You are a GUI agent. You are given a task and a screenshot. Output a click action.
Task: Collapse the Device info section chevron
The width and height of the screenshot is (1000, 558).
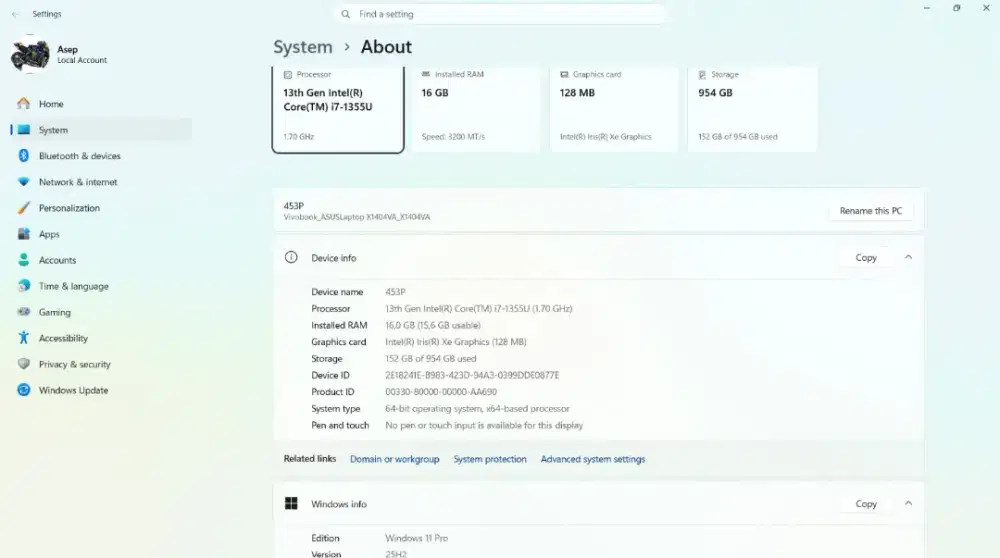pyautogui.click(x=908, y=257)
